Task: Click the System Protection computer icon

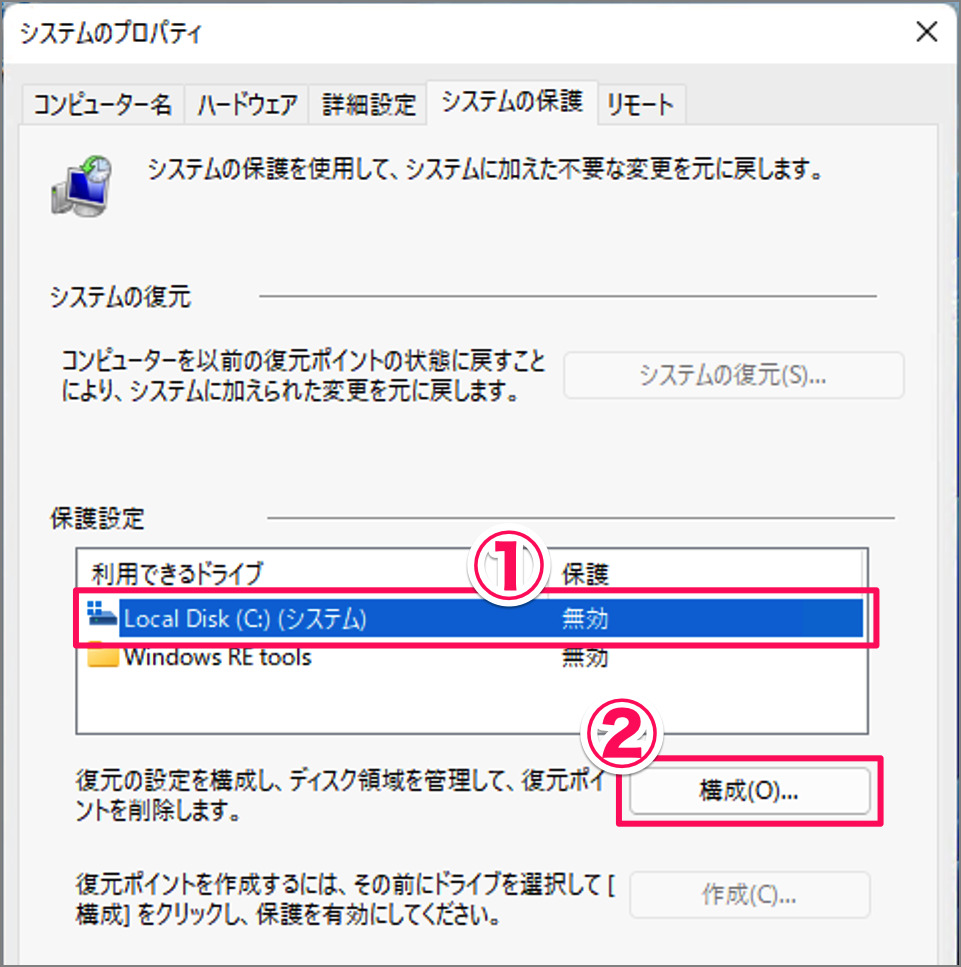Action: (81, 185)
